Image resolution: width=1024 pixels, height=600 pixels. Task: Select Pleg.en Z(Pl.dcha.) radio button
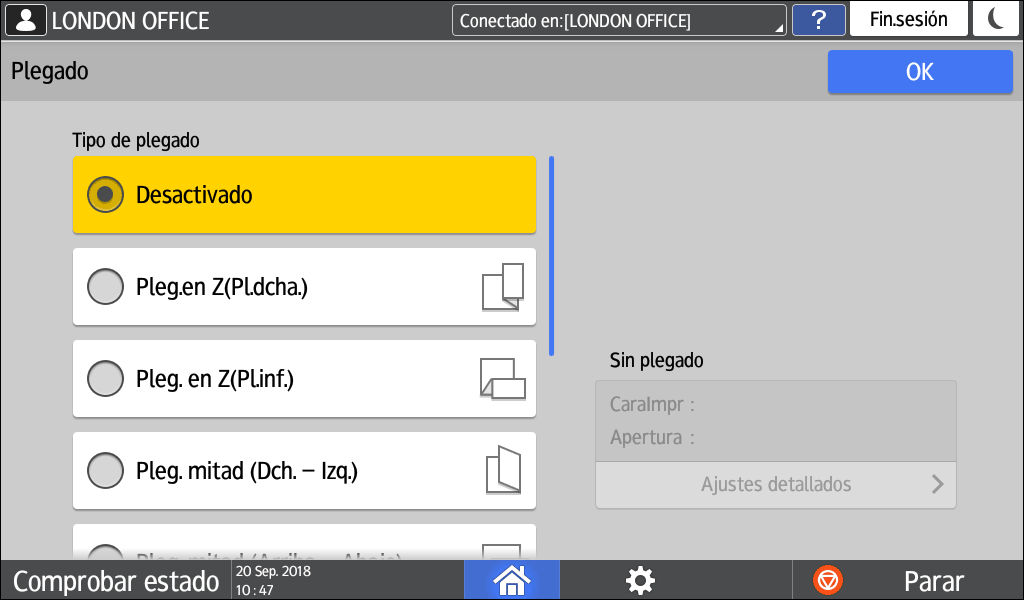(x=105, y=287)
